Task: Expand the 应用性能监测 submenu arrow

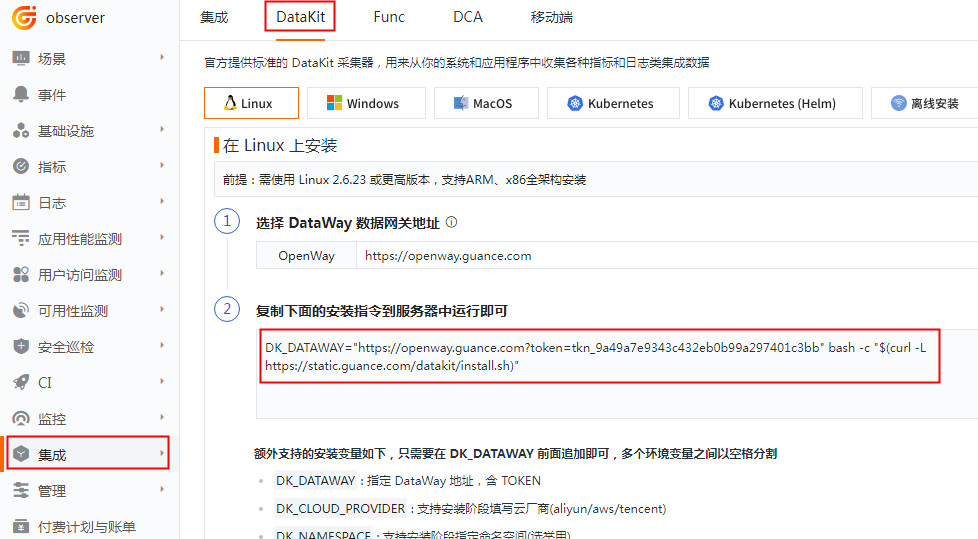Action: (x=162, y=237)
